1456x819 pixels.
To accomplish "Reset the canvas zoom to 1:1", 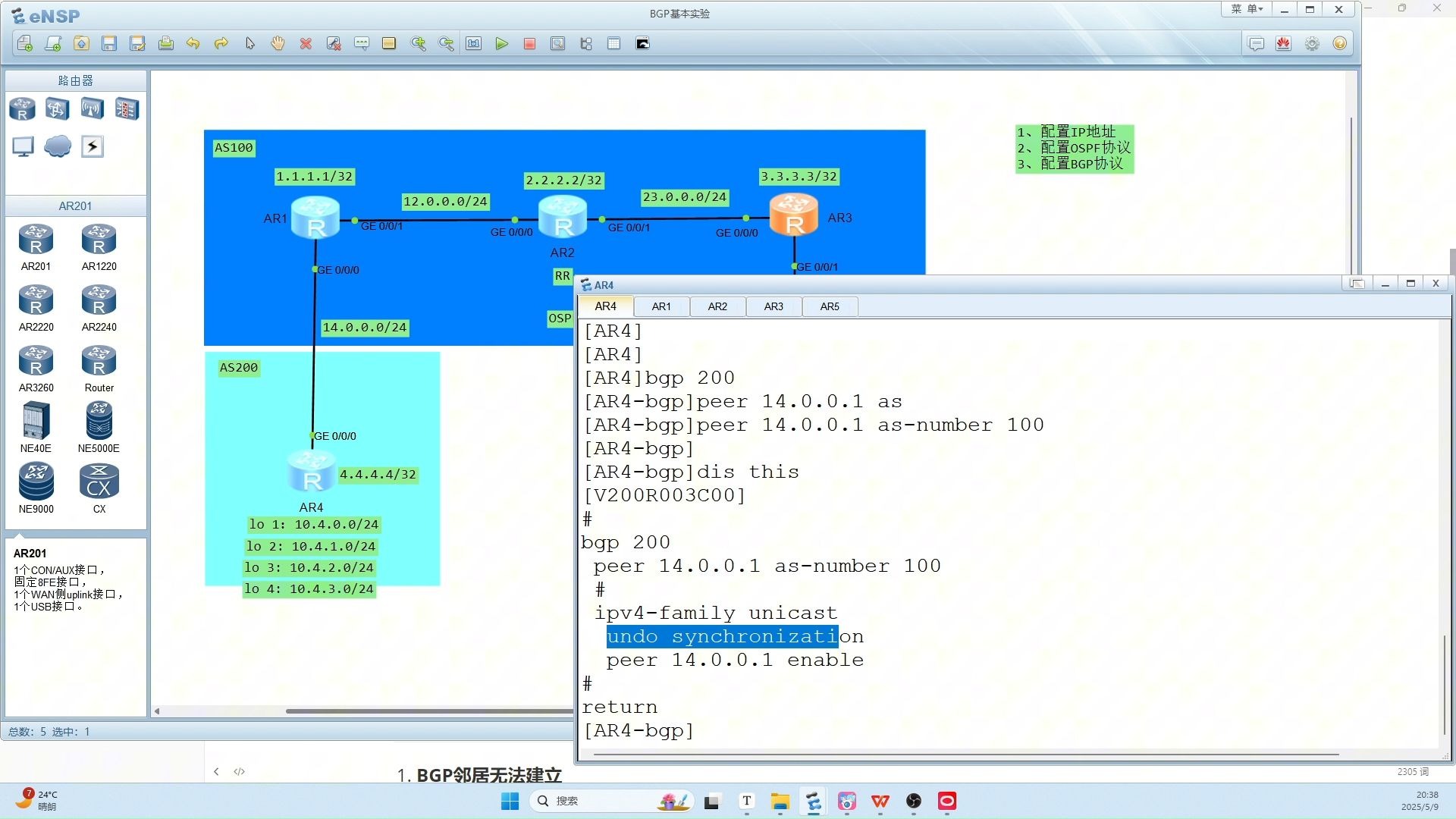I will [x=474, y=44].
